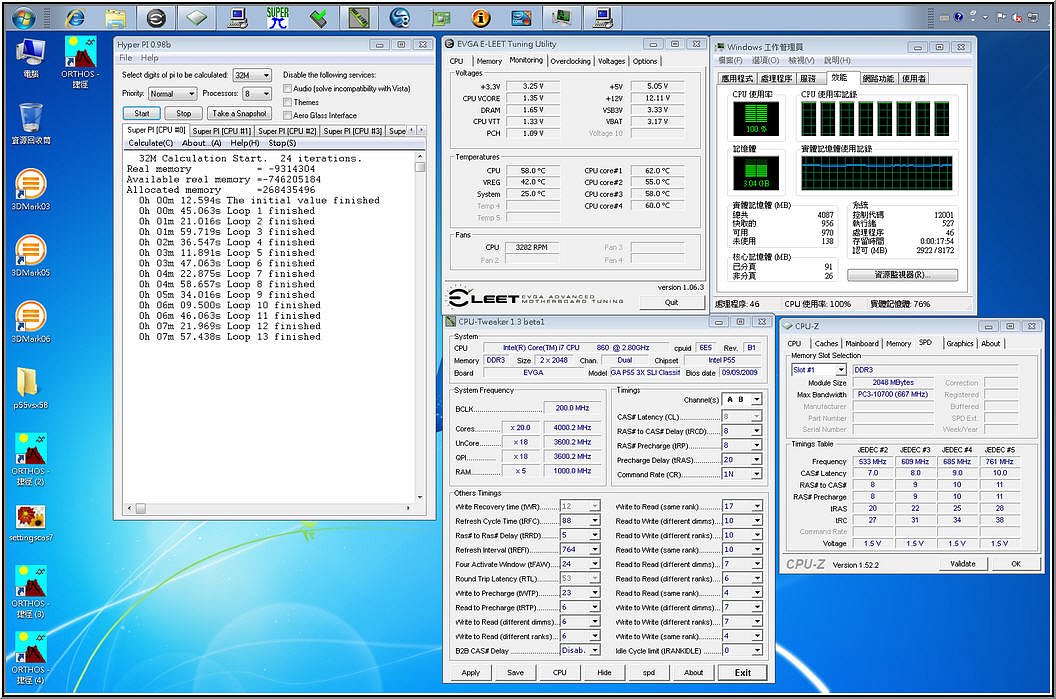This screenshot has height=699, width=1056.
Task: Click the spd button in CPU-Tweaker
Action: (x=649, y=672)
